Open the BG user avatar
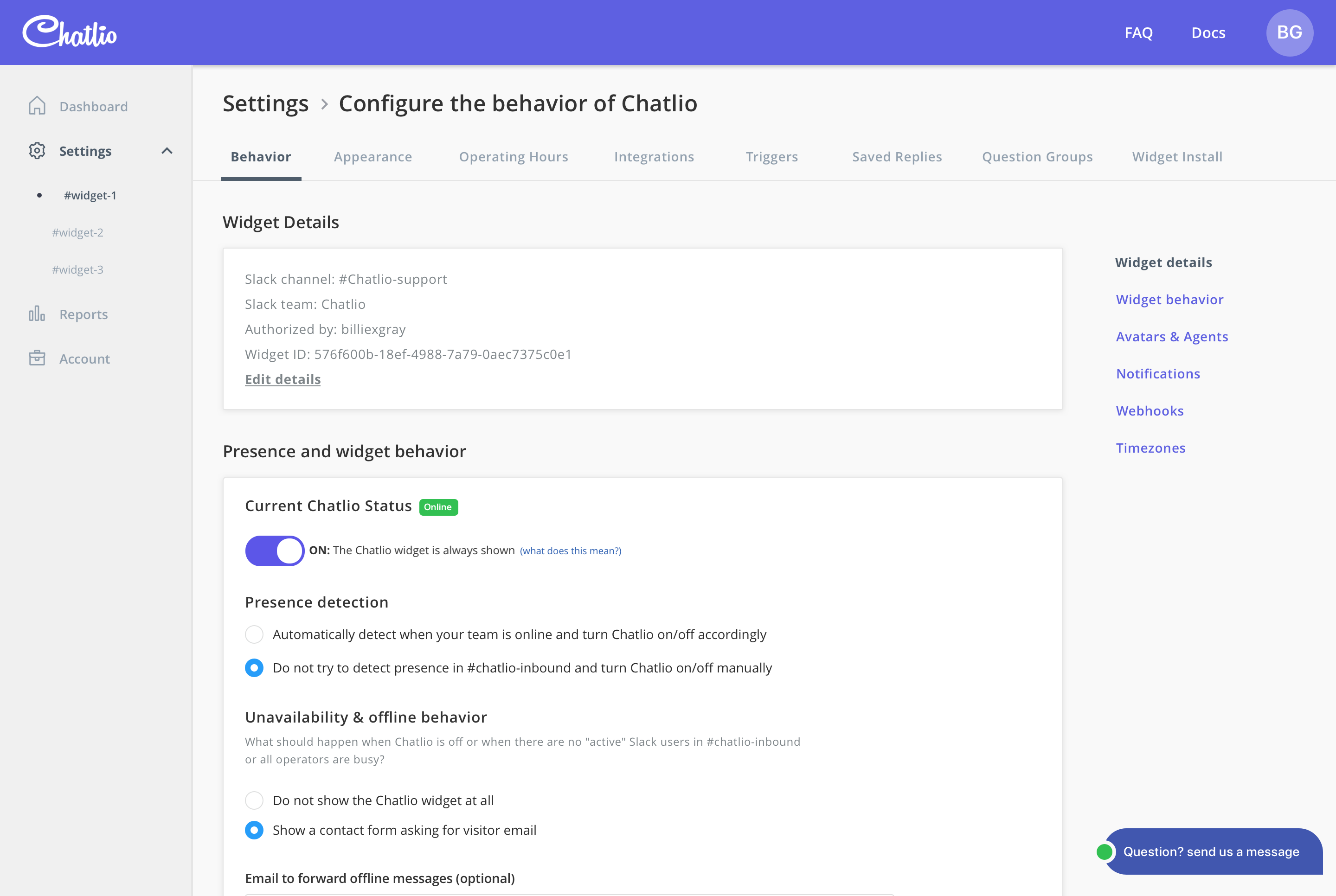Viewport: 1336px width, 896px height. pyautogui.click(x=1289, y=32)
